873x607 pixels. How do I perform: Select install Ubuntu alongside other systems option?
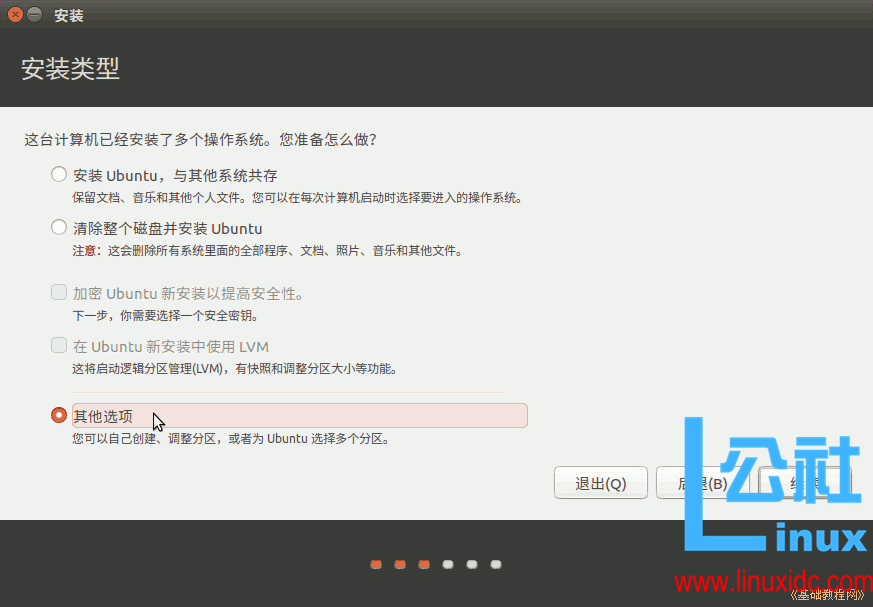point(58,175)
